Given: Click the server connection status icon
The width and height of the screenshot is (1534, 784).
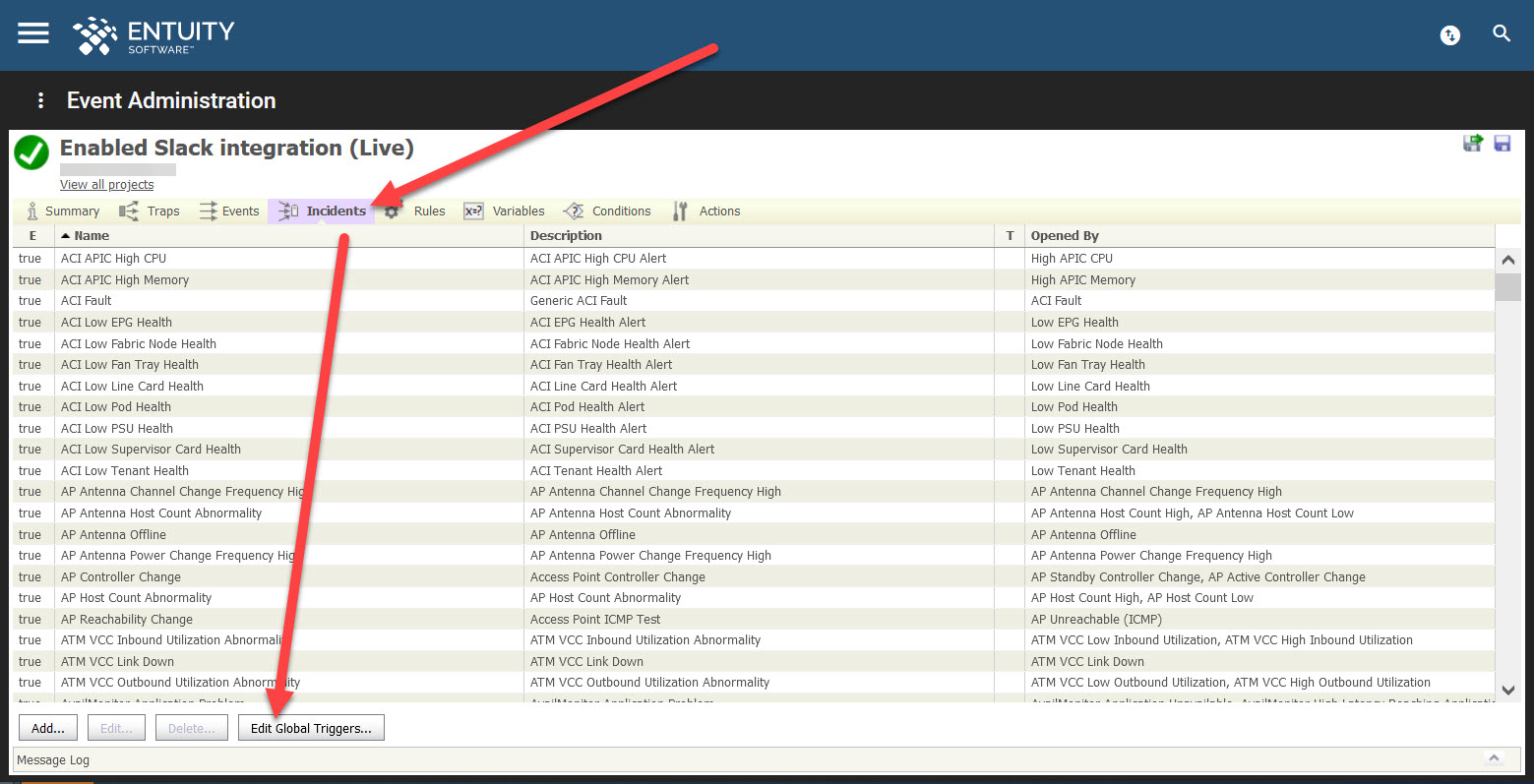Looking at the screenshot, I should click(x=1449, y=35).
